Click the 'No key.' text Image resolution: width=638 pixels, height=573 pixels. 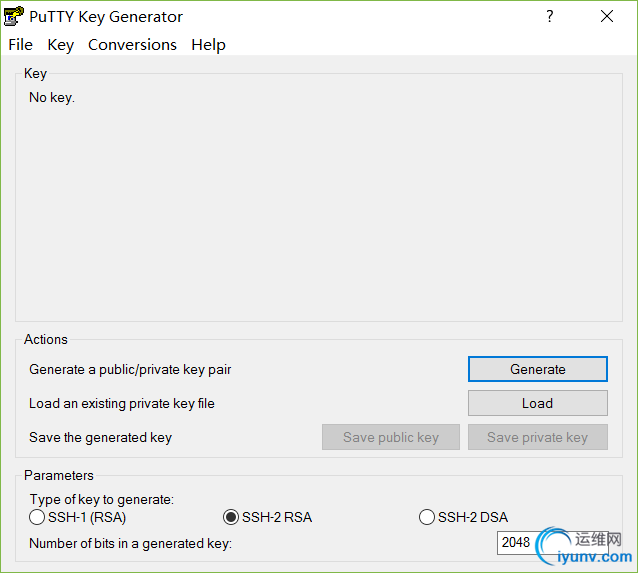[52, 98]
